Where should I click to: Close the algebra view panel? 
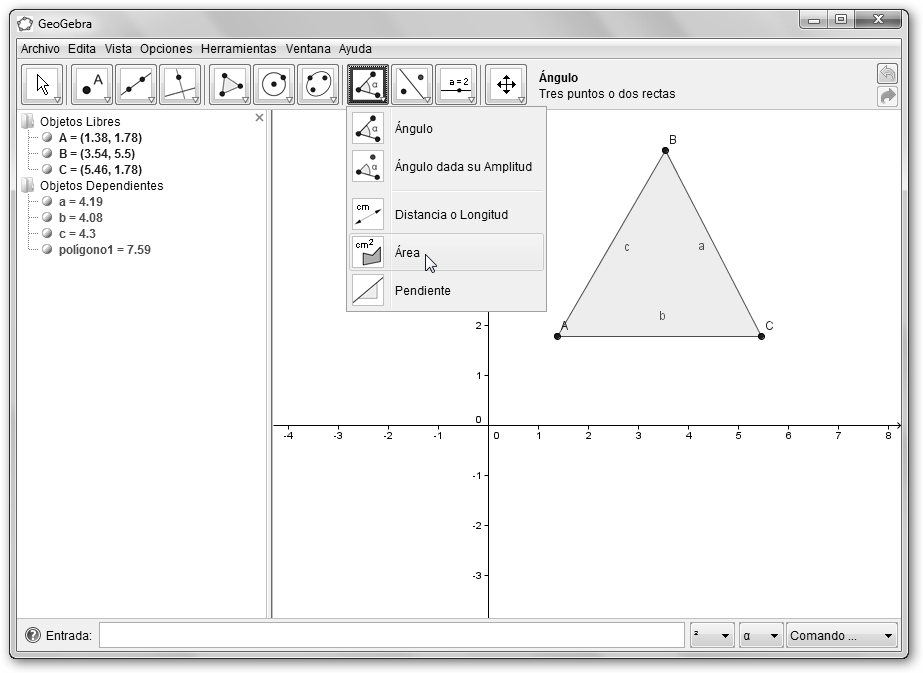tap(260, 118)
